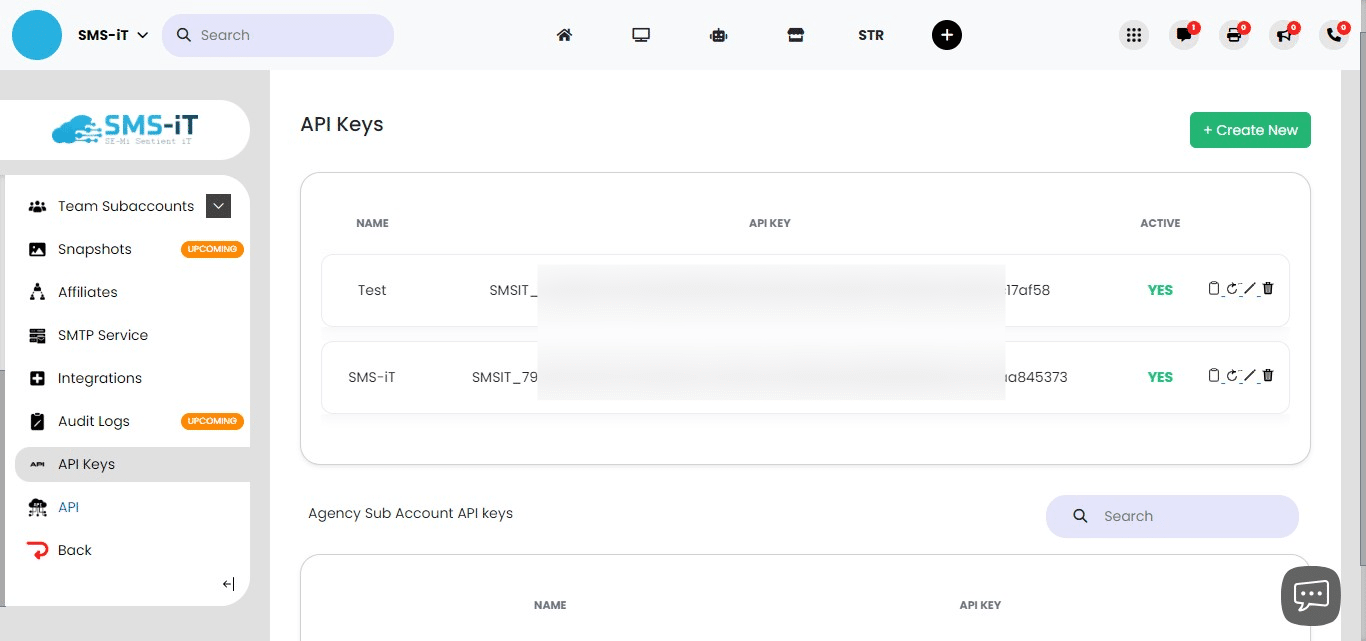Open the printer/fax notification icon
The width and height of the screenshot is (1366, 641).
pyautogui.click(x=1234, y=35)
